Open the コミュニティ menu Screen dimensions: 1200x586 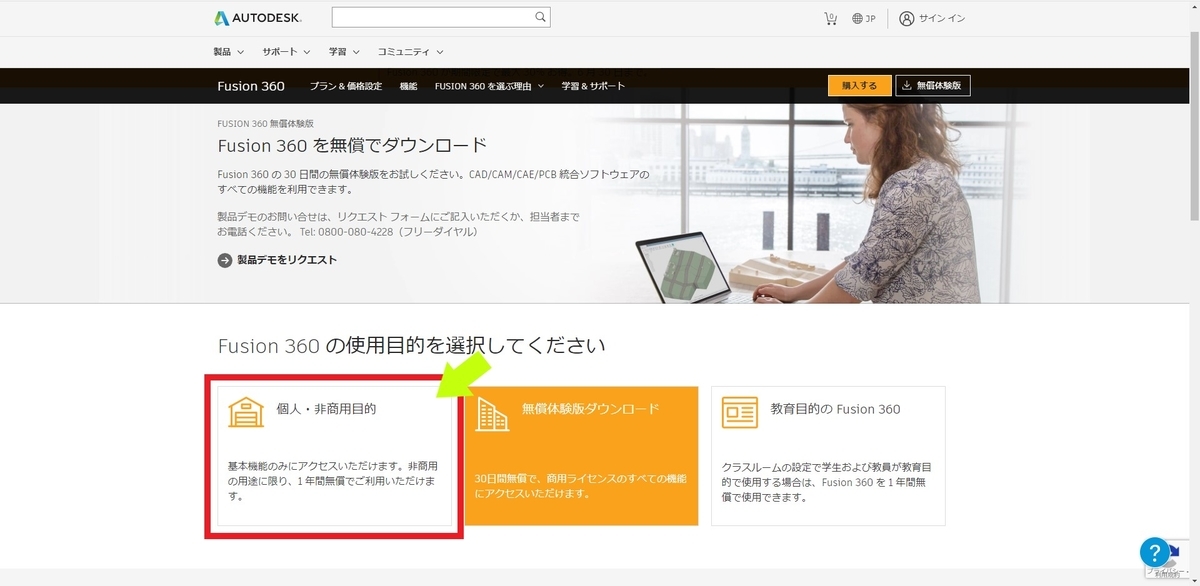[404, 51]
